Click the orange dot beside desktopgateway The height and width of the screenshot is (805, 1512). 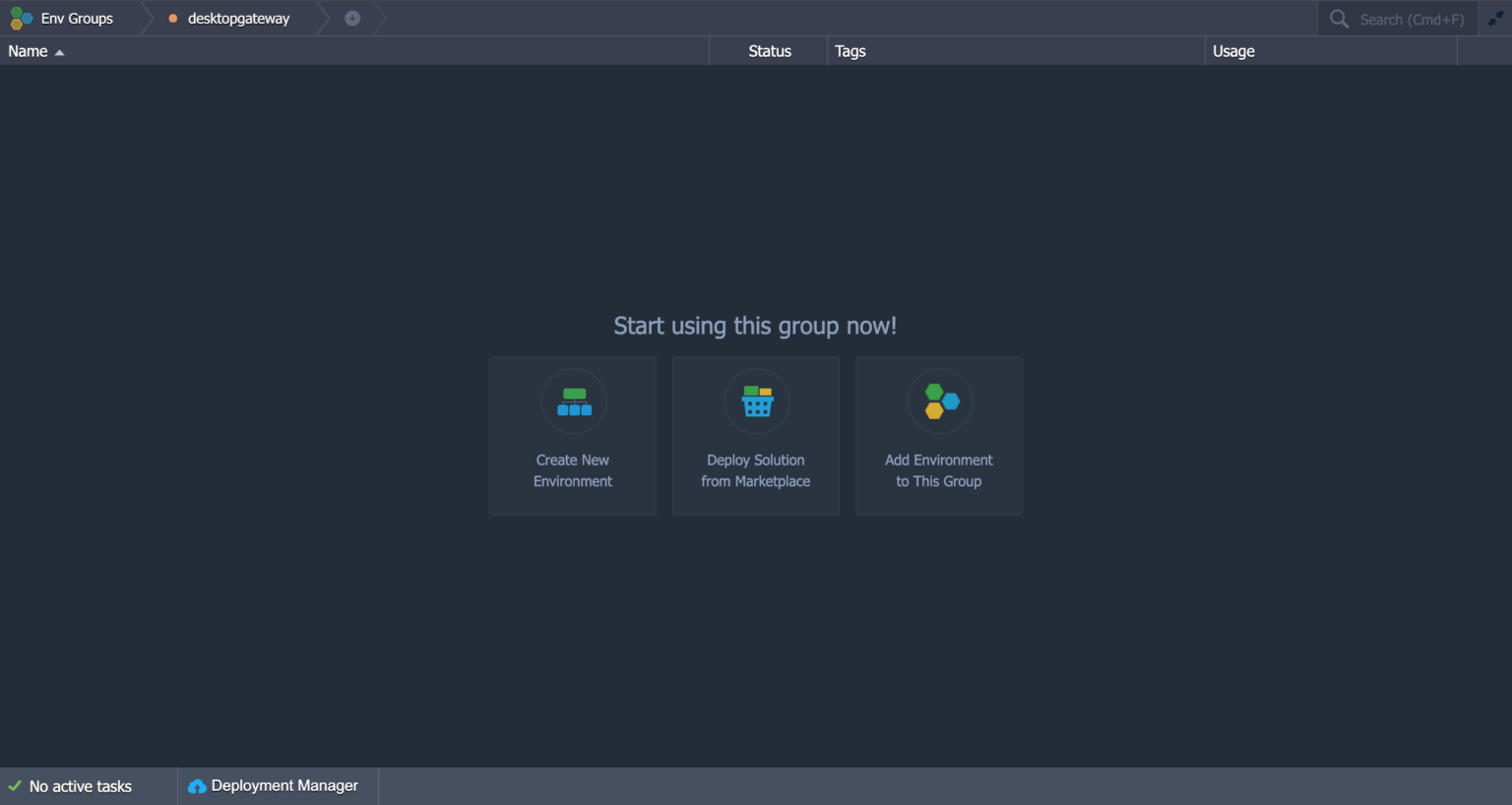(174, 18)
